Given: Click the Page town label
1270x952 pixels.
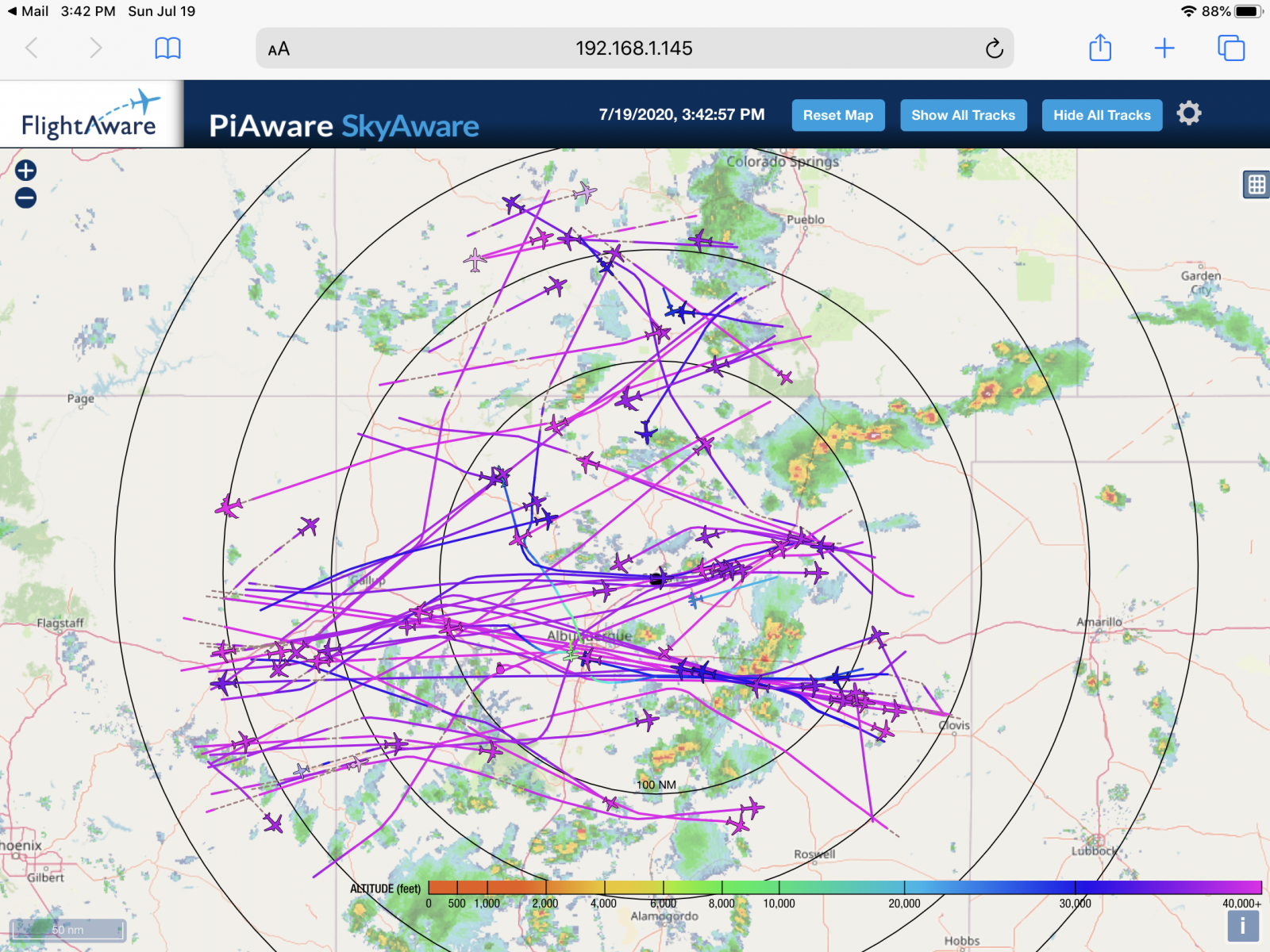Looking at the screenshot, I should pyautogui.click(x=80, y=398).
